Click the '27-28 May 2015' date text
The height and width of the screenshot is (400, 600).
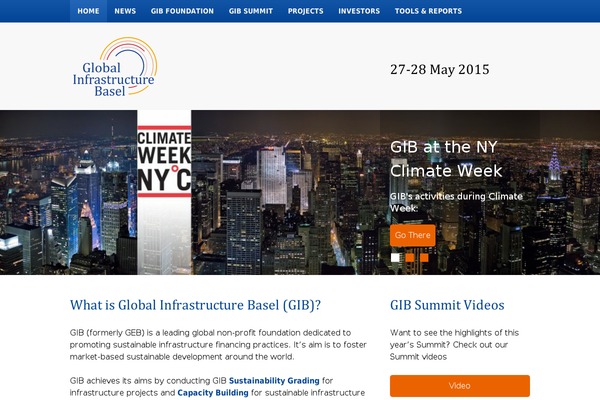pos(440,70)
